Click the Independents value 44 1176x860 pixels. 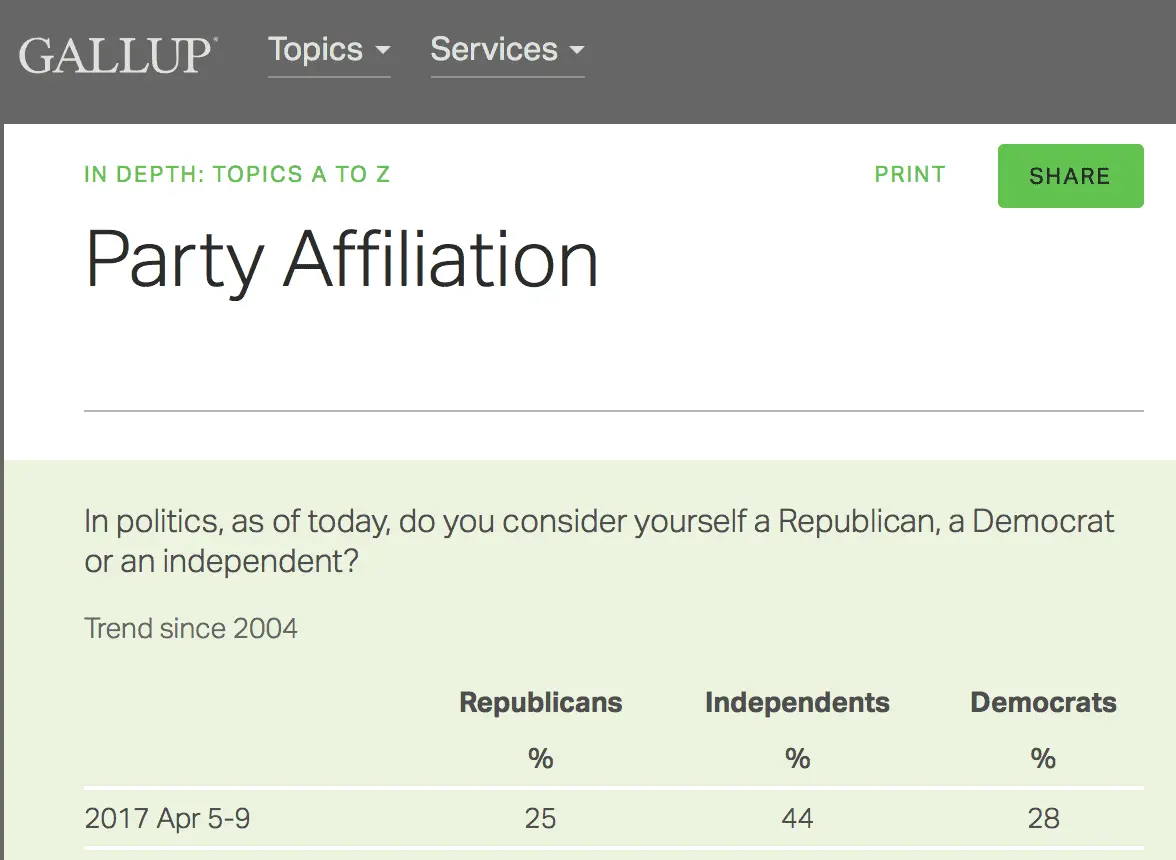(797, 819)
